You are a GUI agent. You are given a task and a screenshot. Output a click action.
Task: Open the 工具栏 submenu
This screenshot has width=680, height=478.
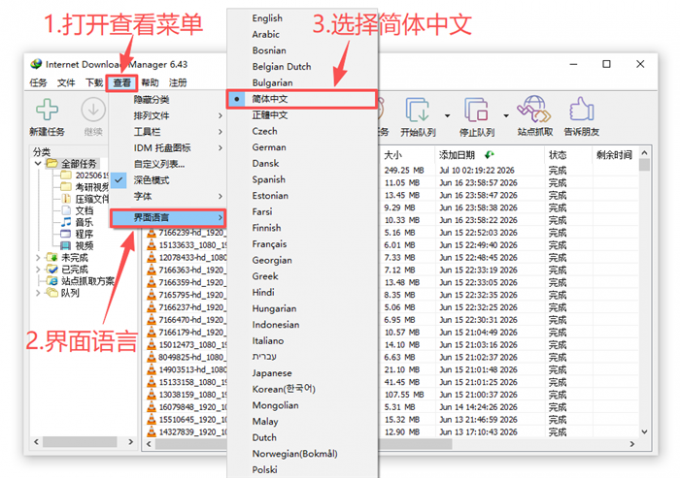coord(168,131)
